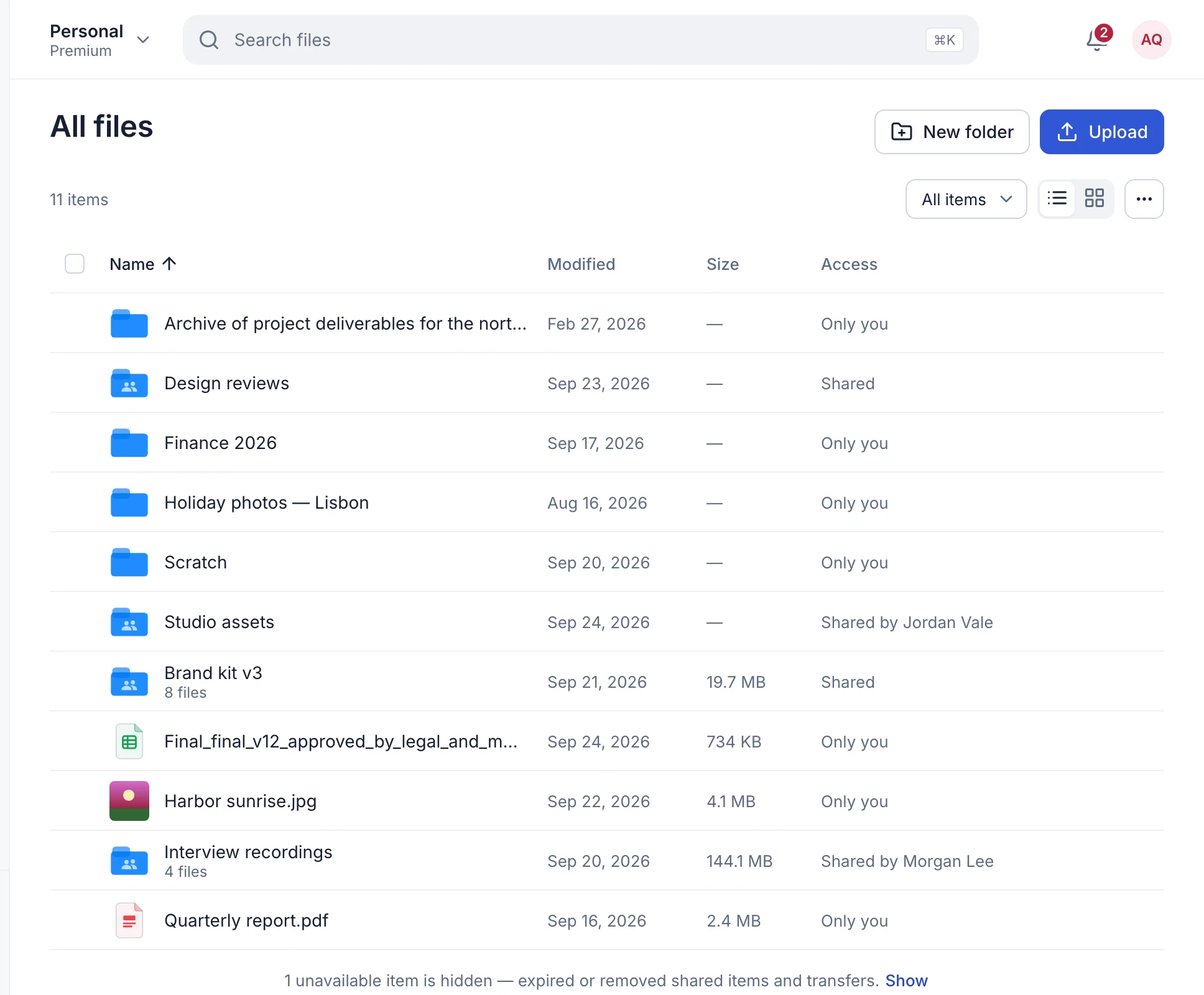Focus the Search files field
1204x995 pixels.
[580, 40]
